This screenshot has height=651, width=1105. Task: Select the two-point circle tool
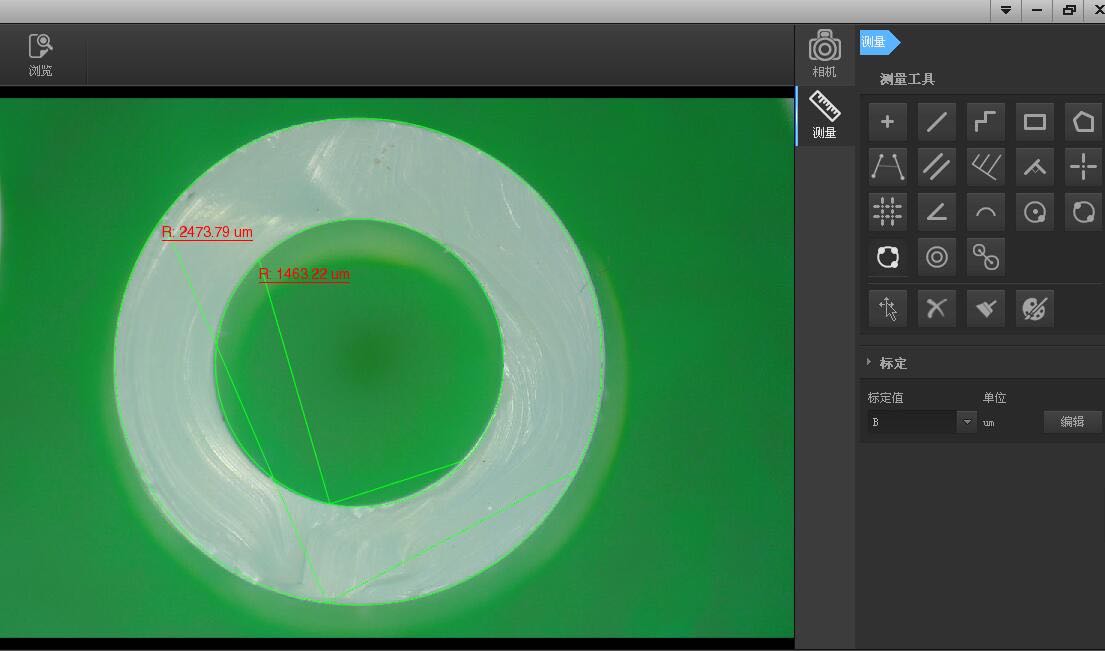[1083, 211]
